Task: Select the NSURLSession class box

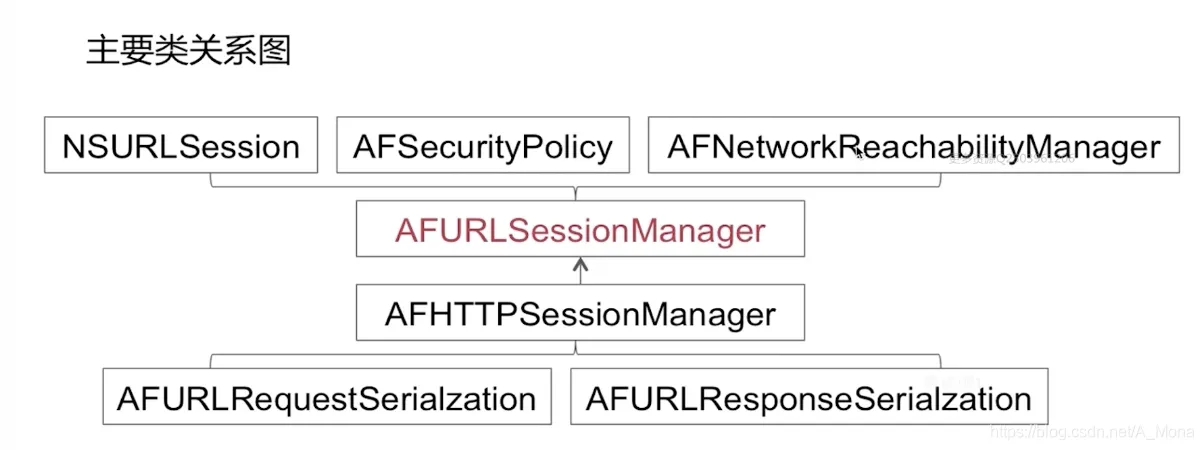Action: (181, 147)
